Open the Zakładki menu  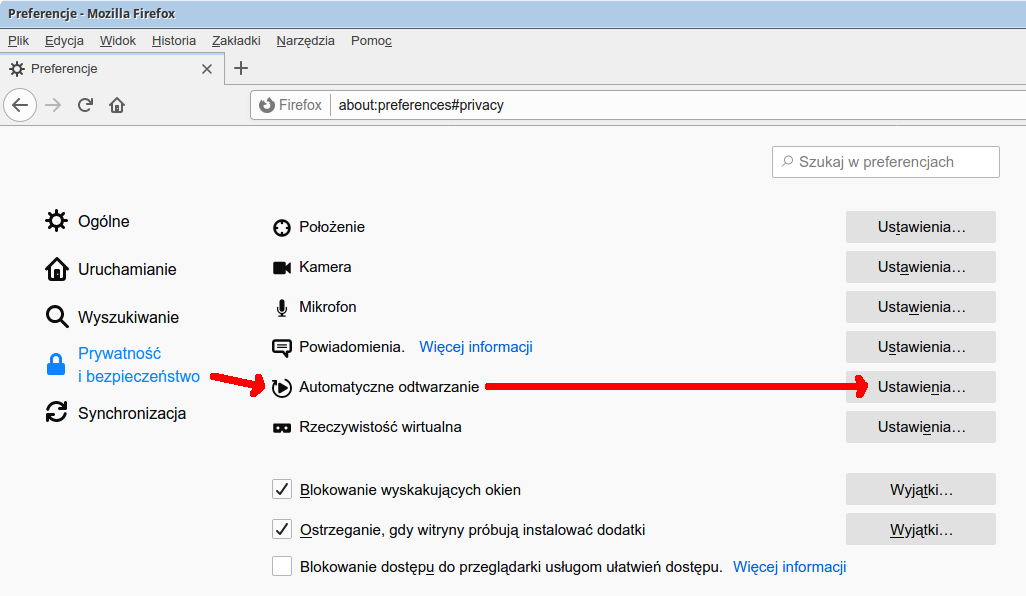tap(236, 41)
